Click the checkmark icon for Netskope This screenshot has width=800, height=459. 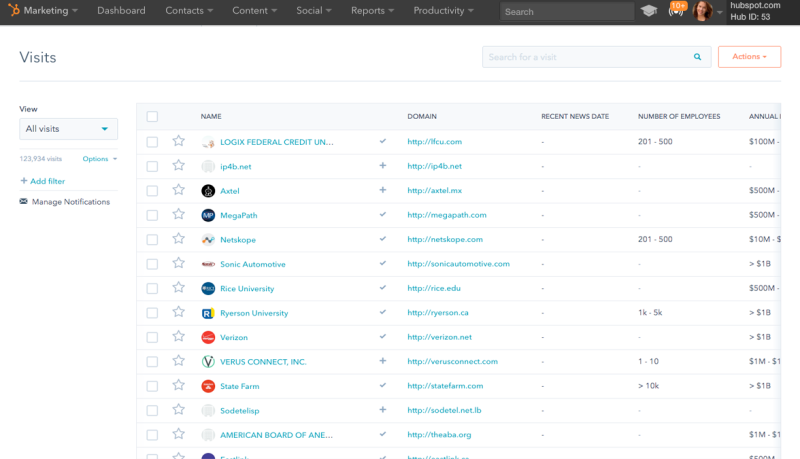(383, 239)
